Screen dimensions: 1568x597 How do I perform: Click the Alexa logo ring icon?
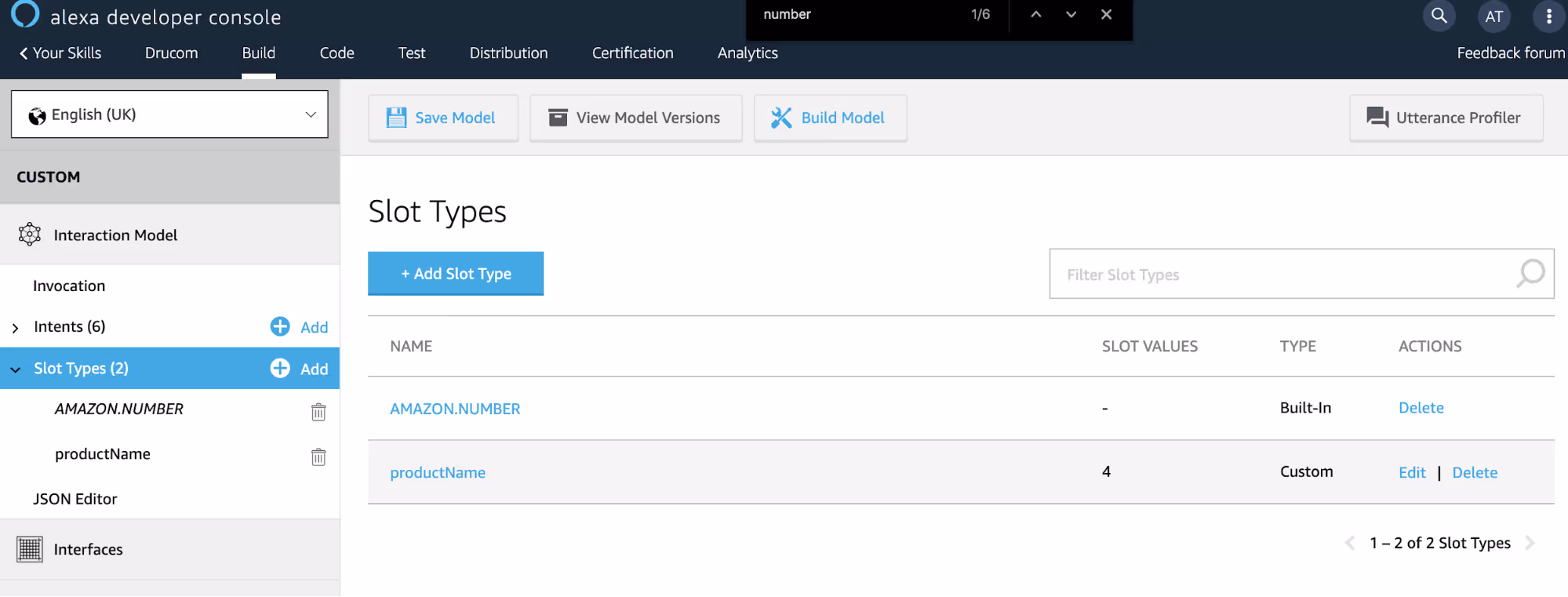pos(25,14)
